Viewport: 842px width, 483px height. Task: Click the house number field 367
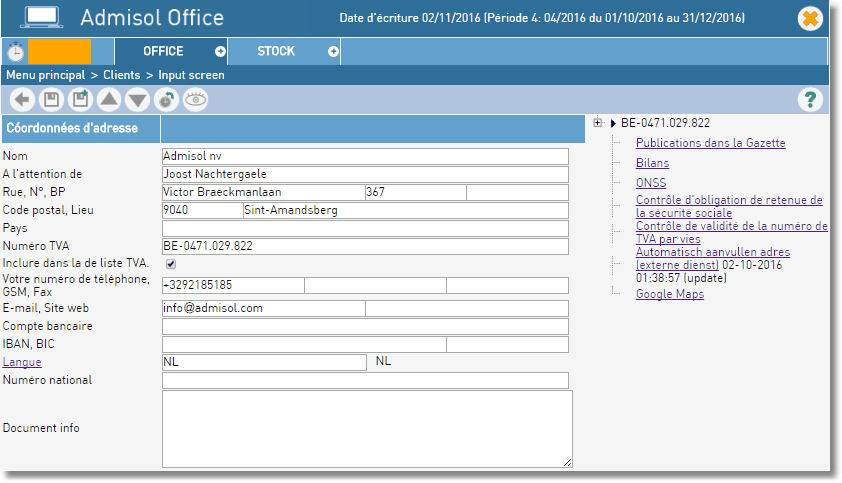(416, 192)
